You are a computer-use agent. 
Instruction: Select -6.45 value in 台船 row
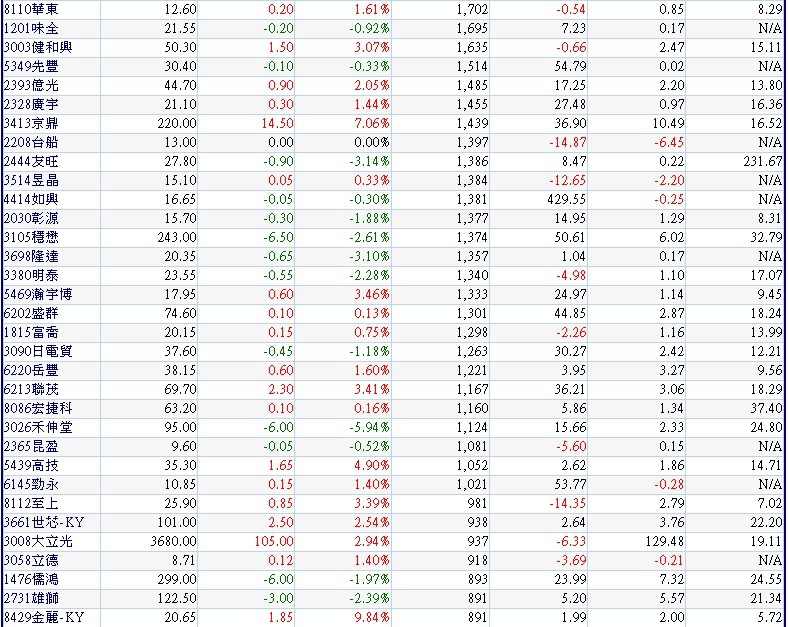pos(669,142)
